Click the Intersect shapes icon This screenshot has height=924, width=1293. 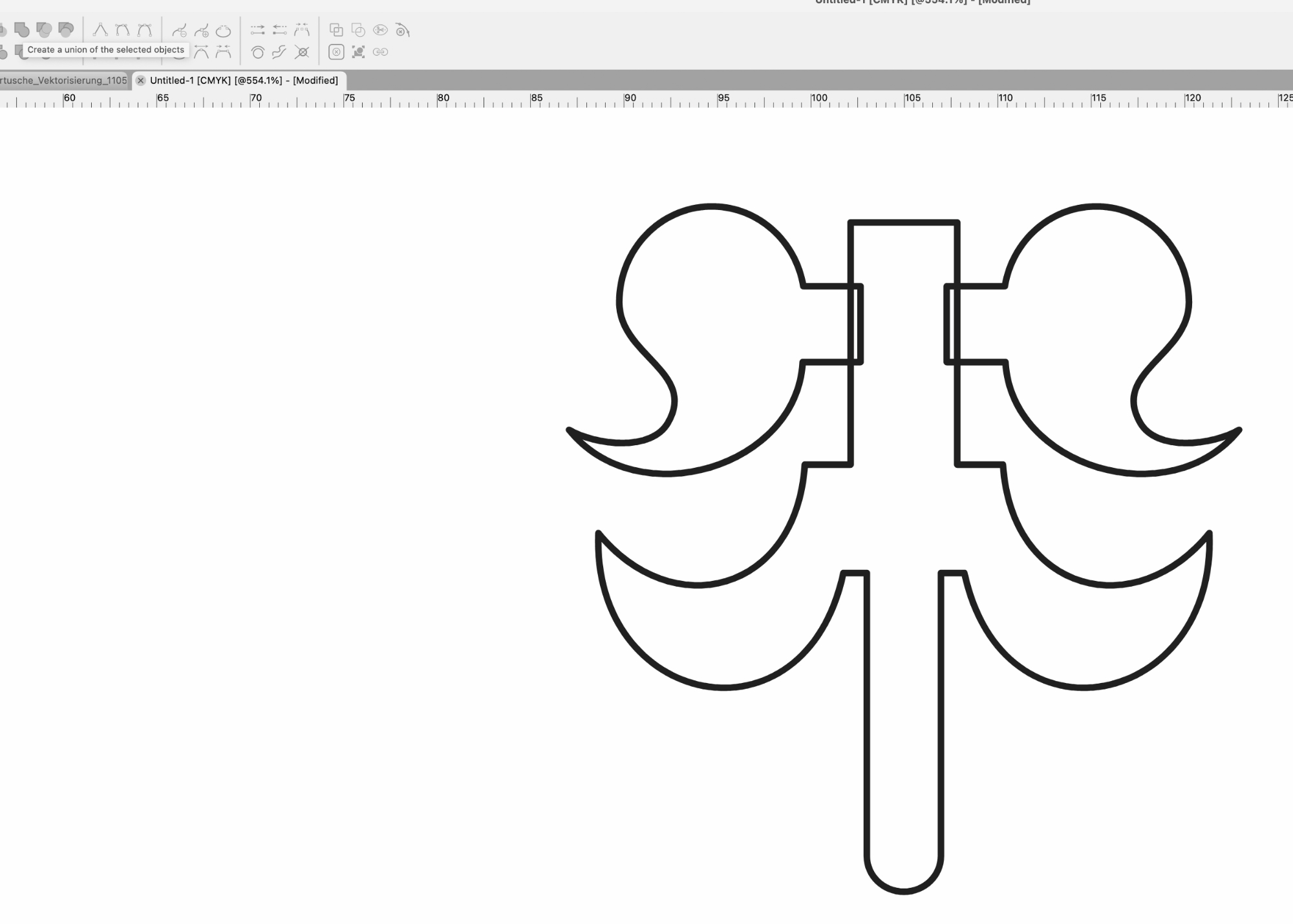click(x=44, y=30)
